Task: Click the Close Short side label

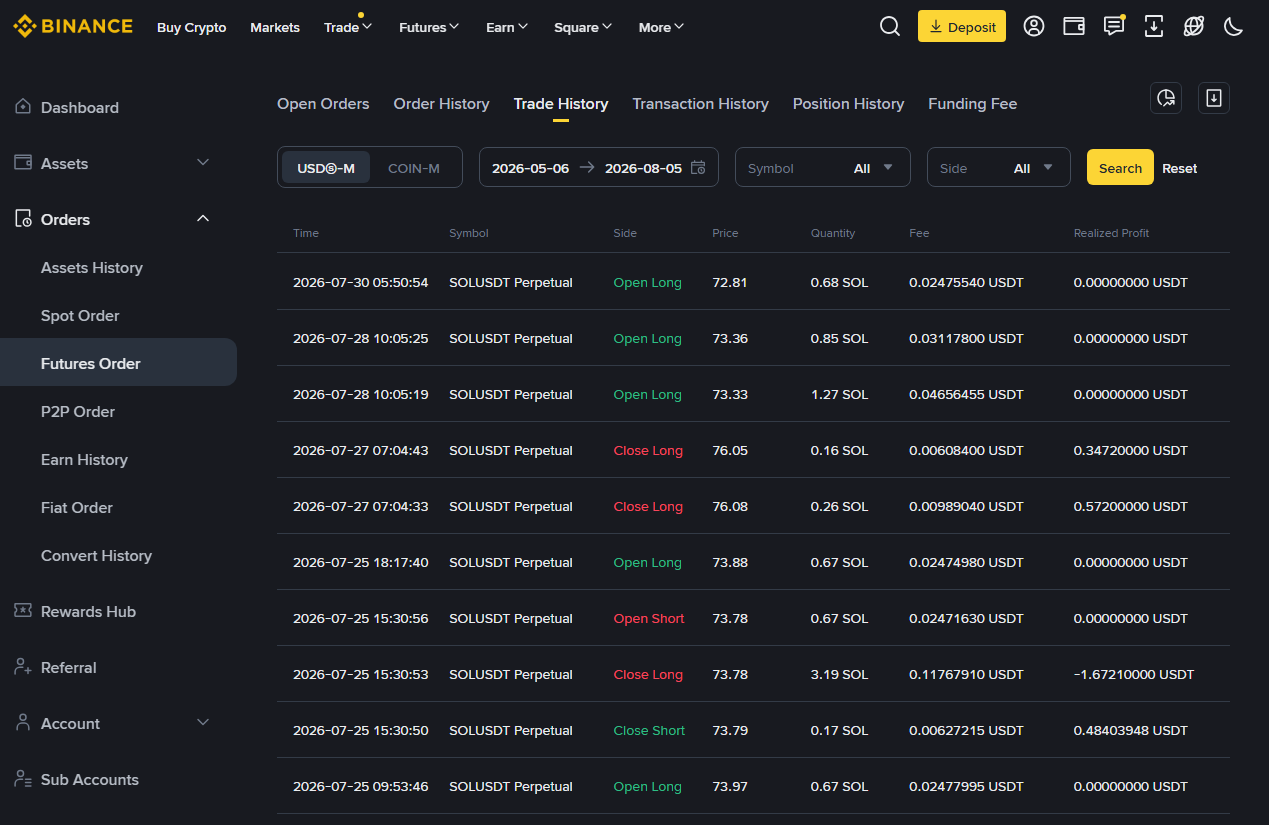Action: 650,731
